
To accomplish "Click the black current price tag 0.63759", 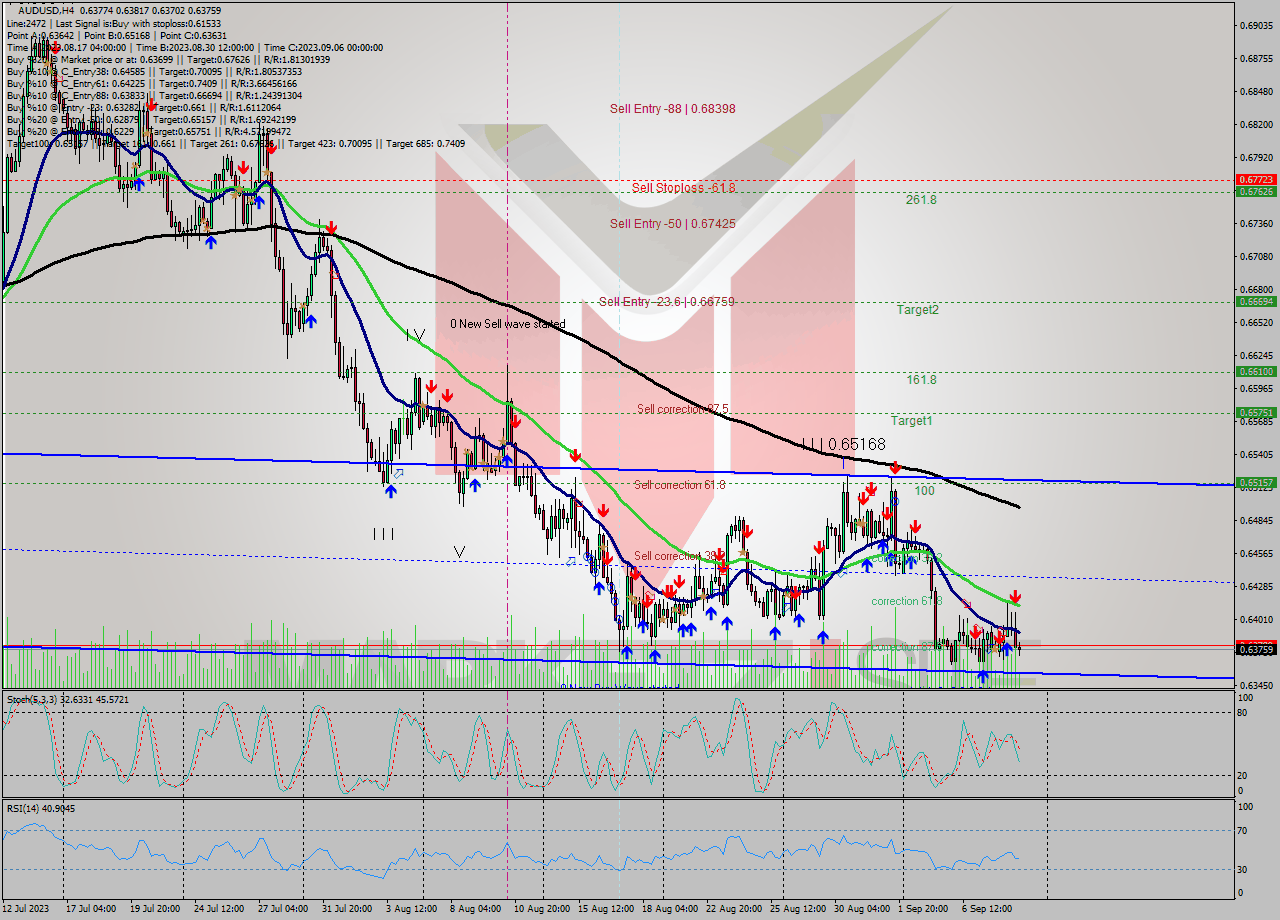I will click(1257, 650).
